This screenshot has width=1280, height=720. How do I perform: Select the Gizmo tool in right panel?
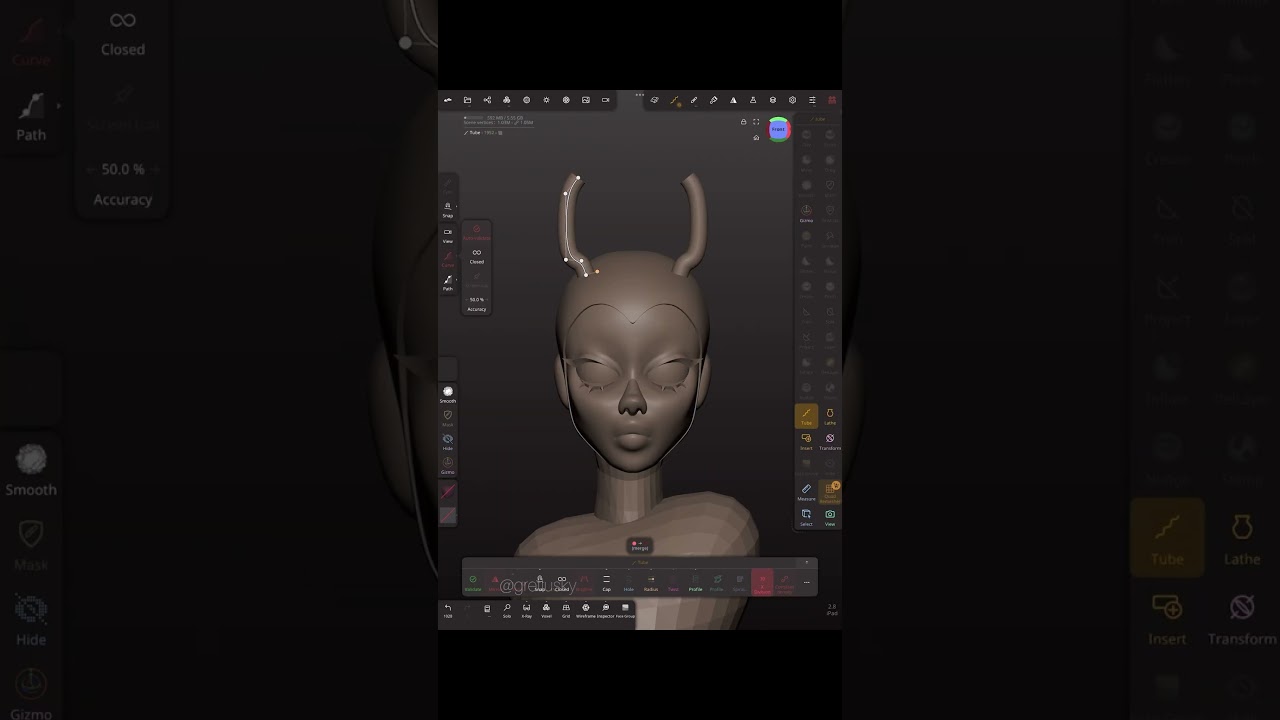coord(806,213)
